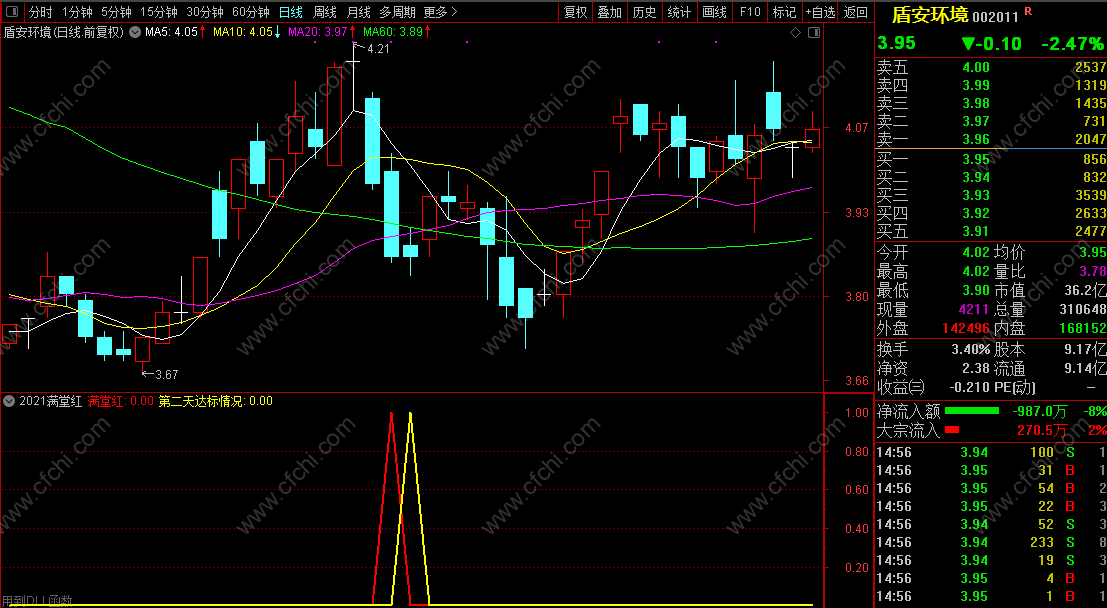Add stock via +自选 button

(820, 12)
